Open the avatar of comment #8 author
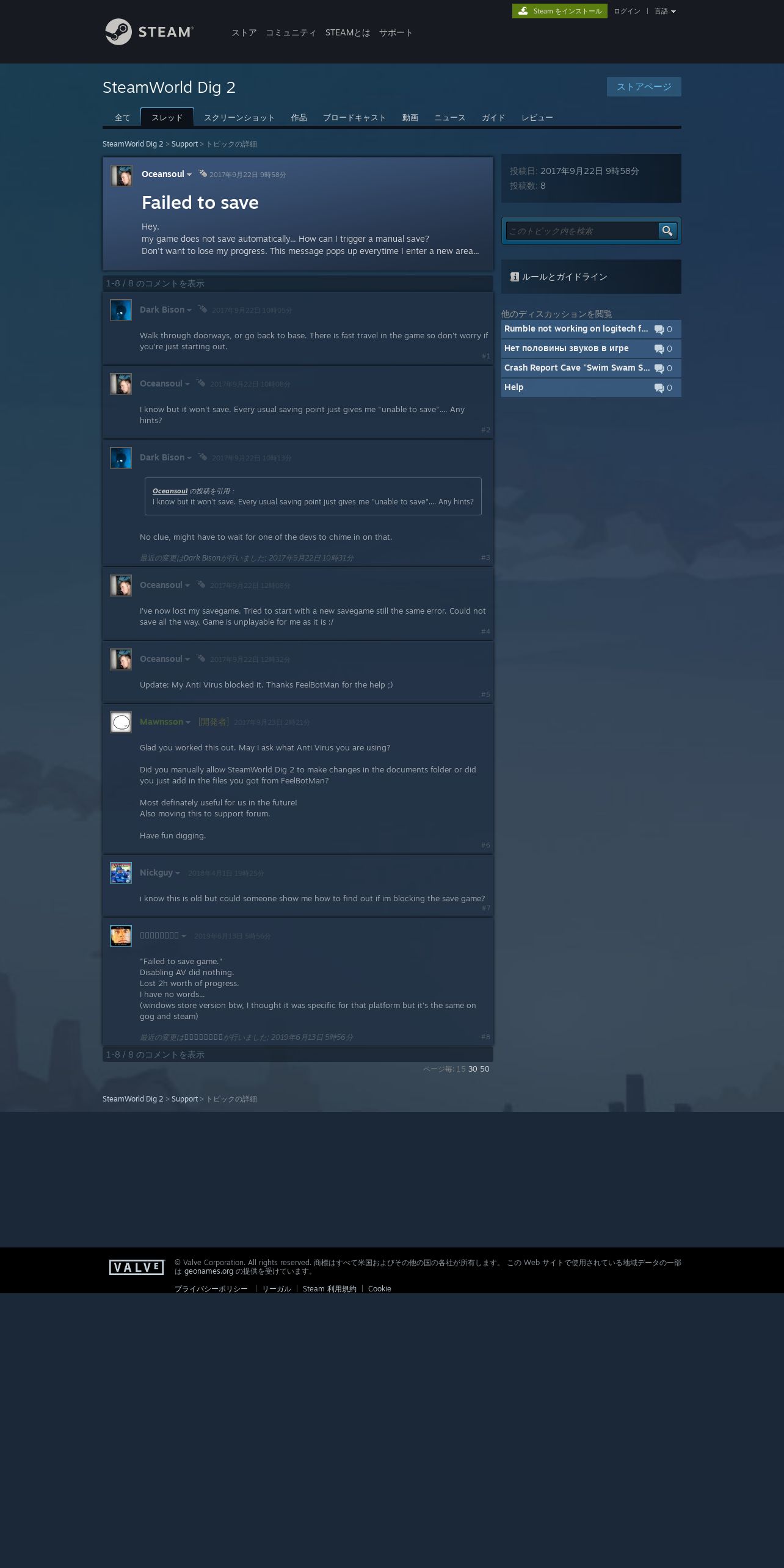 click(121, 936)
